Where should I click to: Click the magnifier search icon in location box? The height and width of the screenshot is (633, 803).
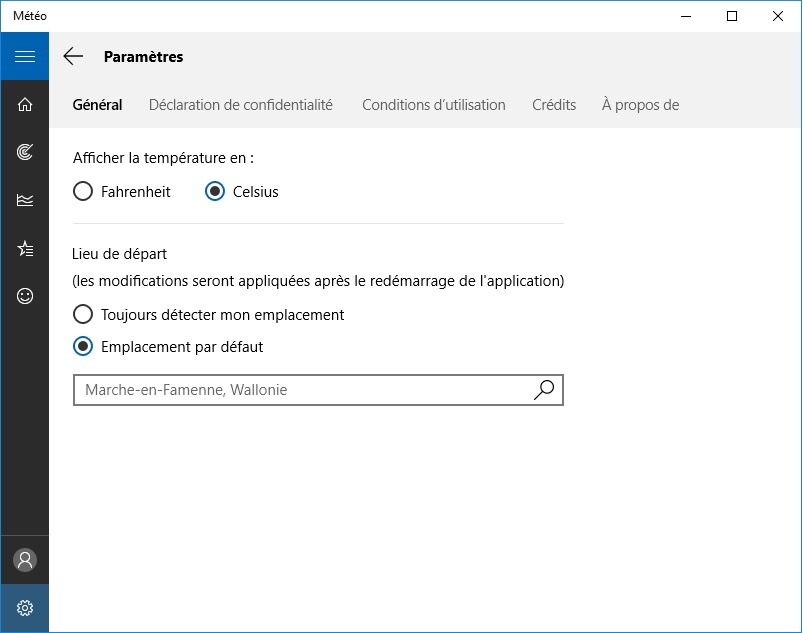[543, 390]
